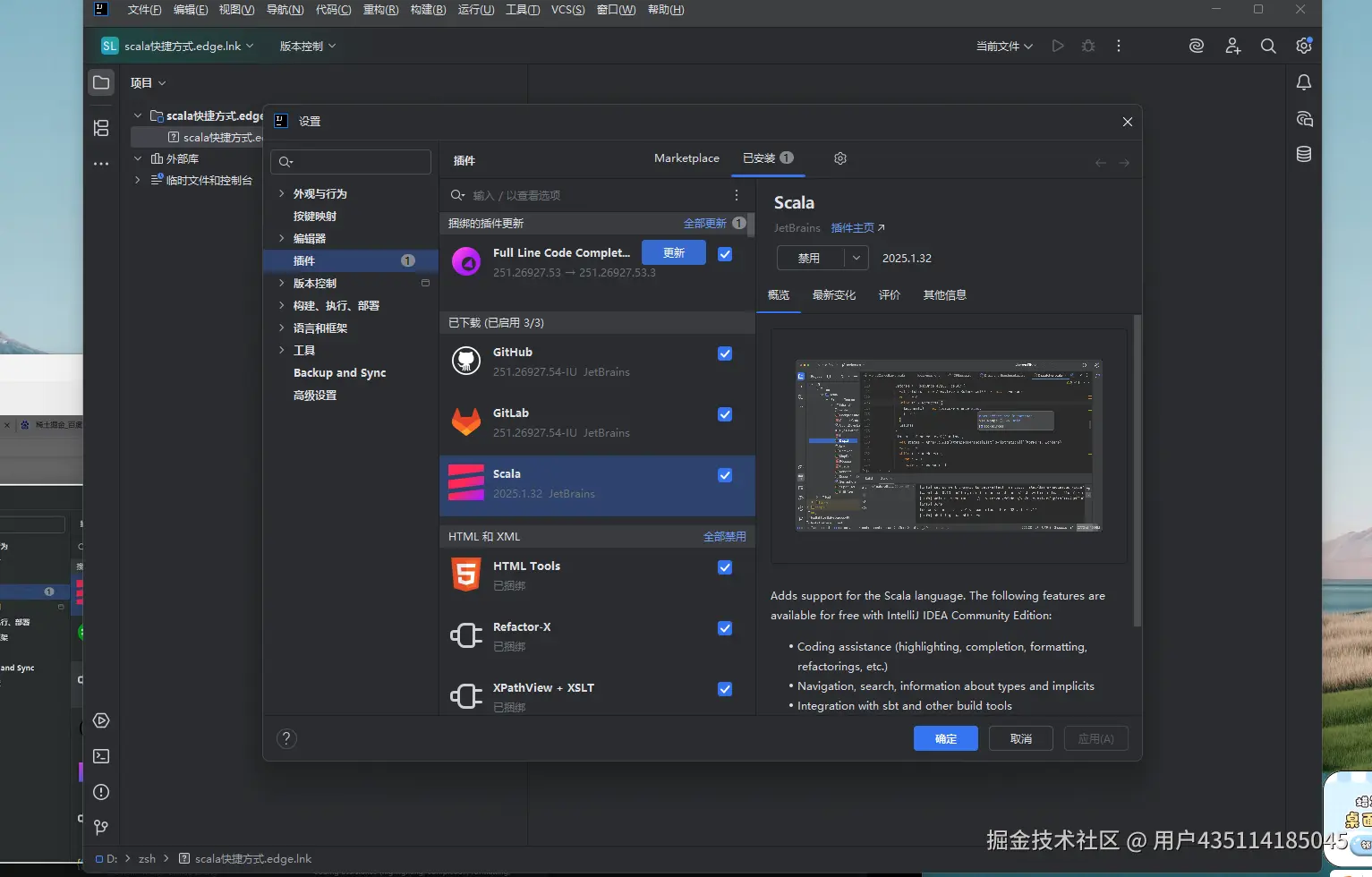This screenshot has width=1372, height=877.
Task: Open the AI Assistant chat icon in right sidebar
Action: click(x=1304, y=118)
